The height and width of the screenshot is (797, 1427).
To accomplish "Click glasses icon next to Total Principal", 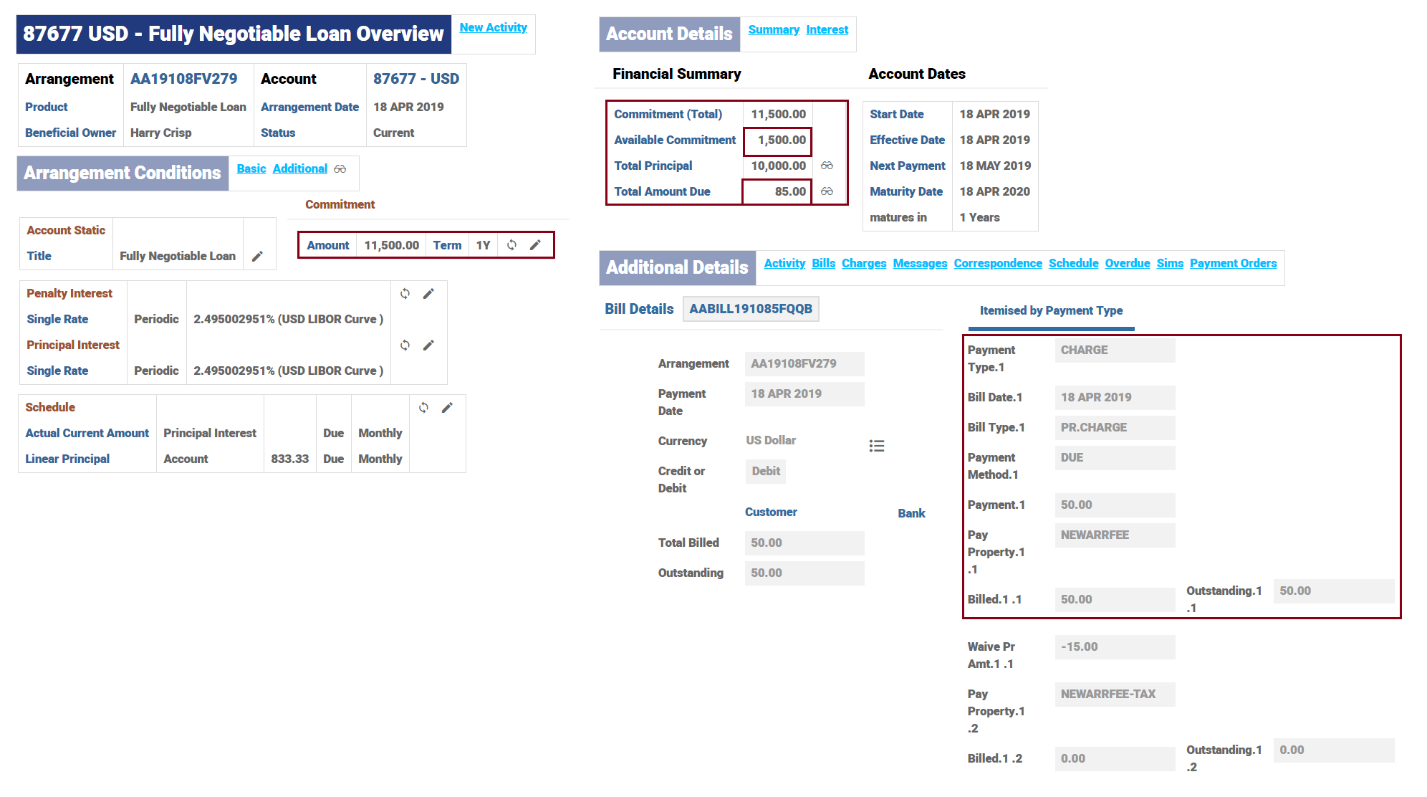I will click(827, 166).
